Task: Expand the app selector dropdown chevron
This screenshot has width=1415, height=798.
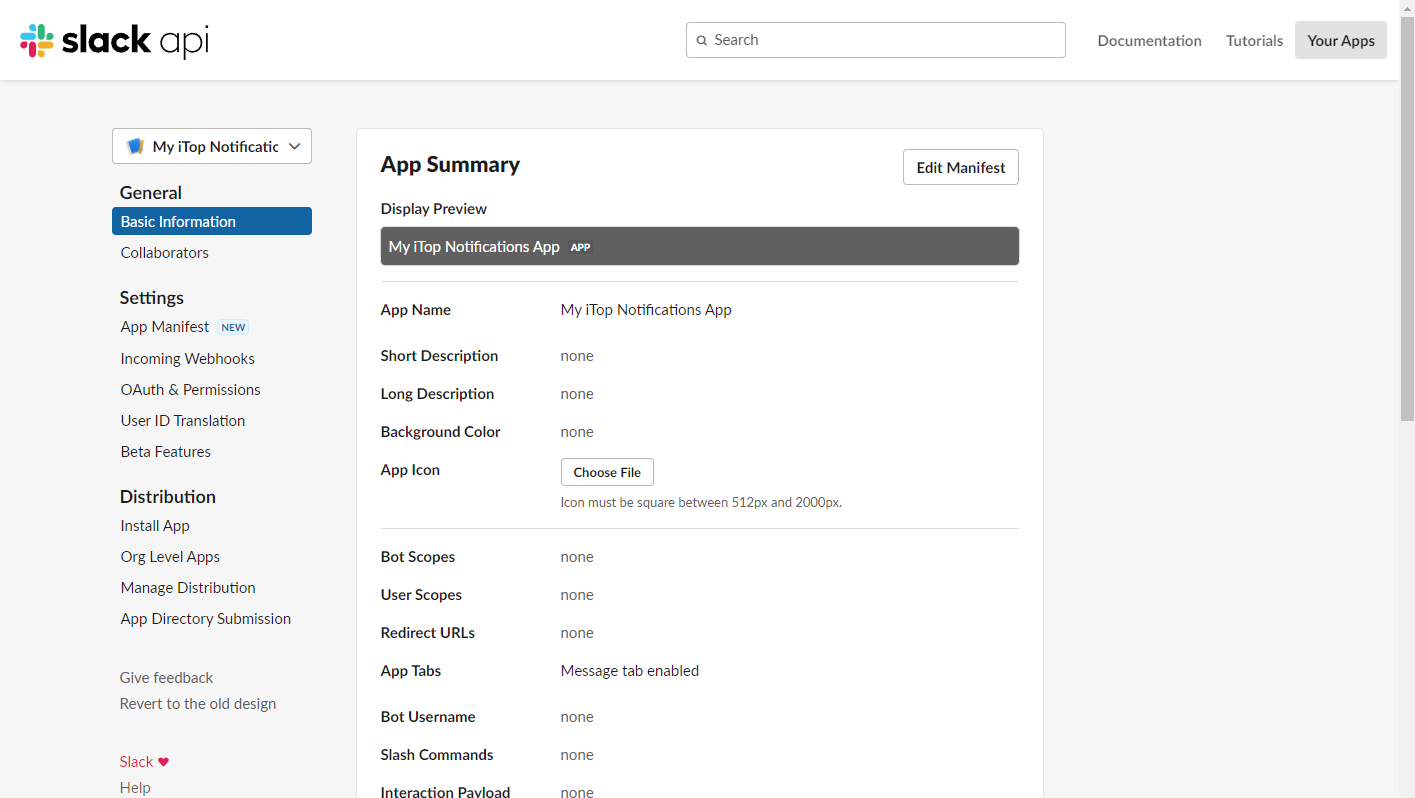Action: coord(295,147)
